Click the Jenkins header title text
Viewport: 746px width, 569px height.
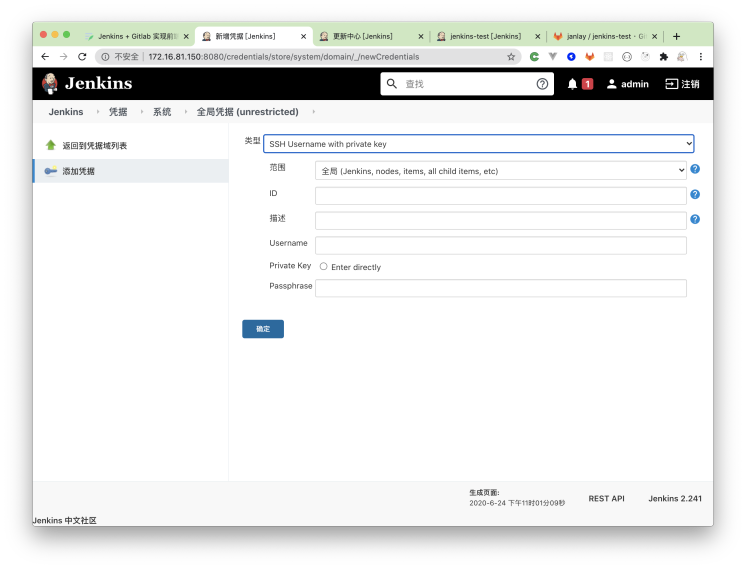(98, 83)
